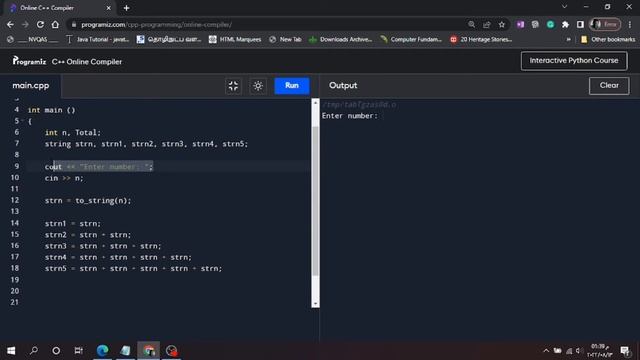
Task: Open Interactive Python Course link
Action: (x=574, y=61)
